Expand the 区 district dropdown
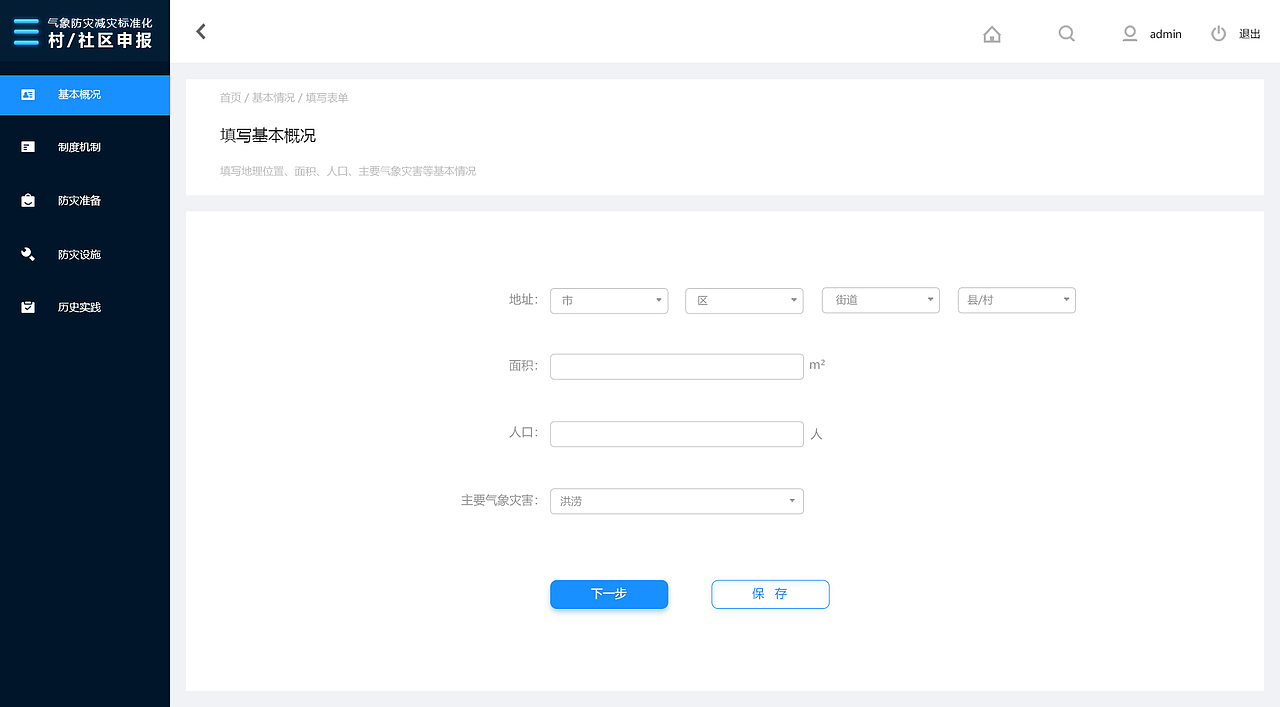The width and height of the screenshot is (1280, 707). coord(744,300)
